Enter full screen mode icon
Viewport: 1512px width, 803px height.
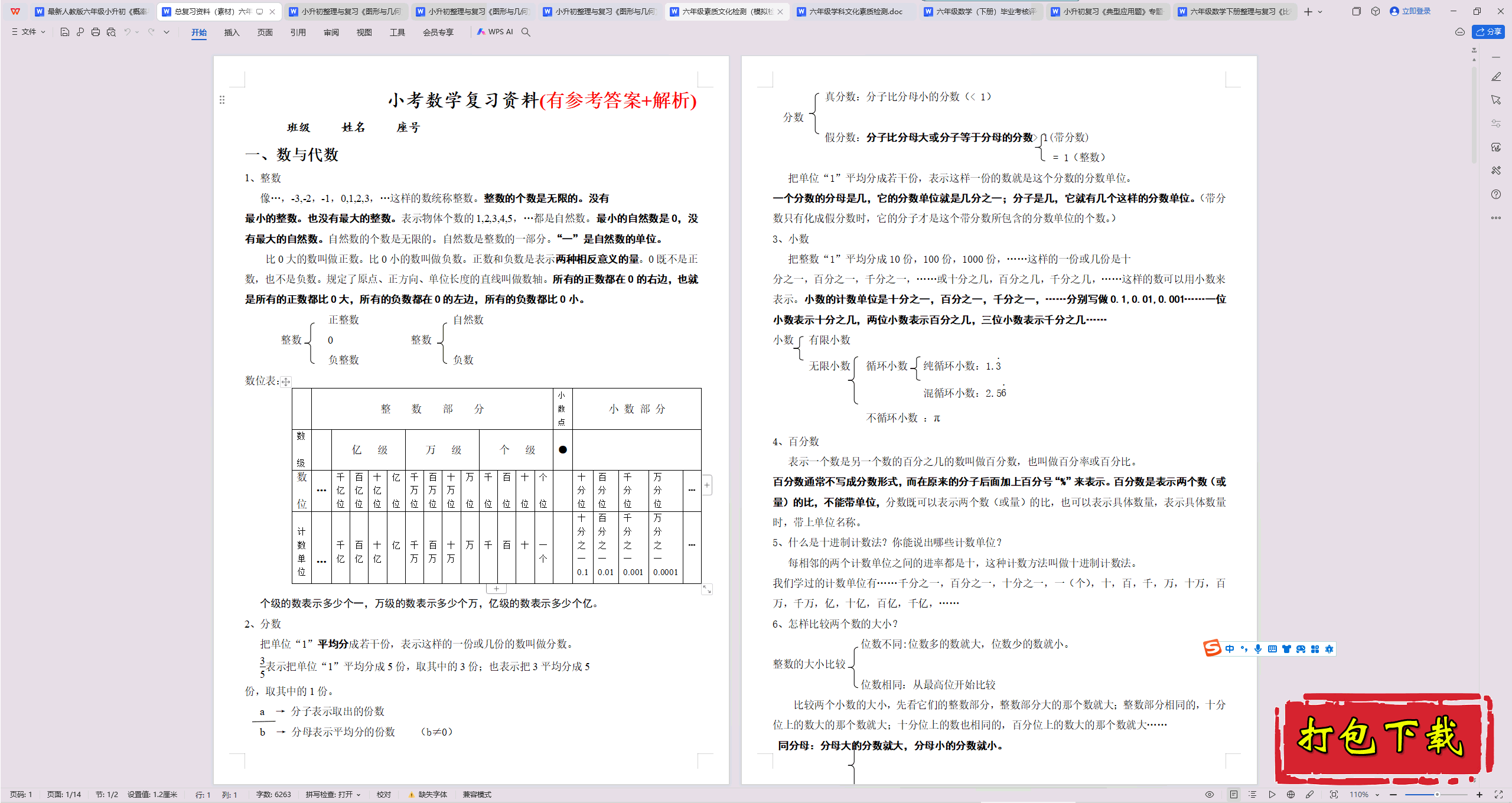click(x=1498, y=795)
